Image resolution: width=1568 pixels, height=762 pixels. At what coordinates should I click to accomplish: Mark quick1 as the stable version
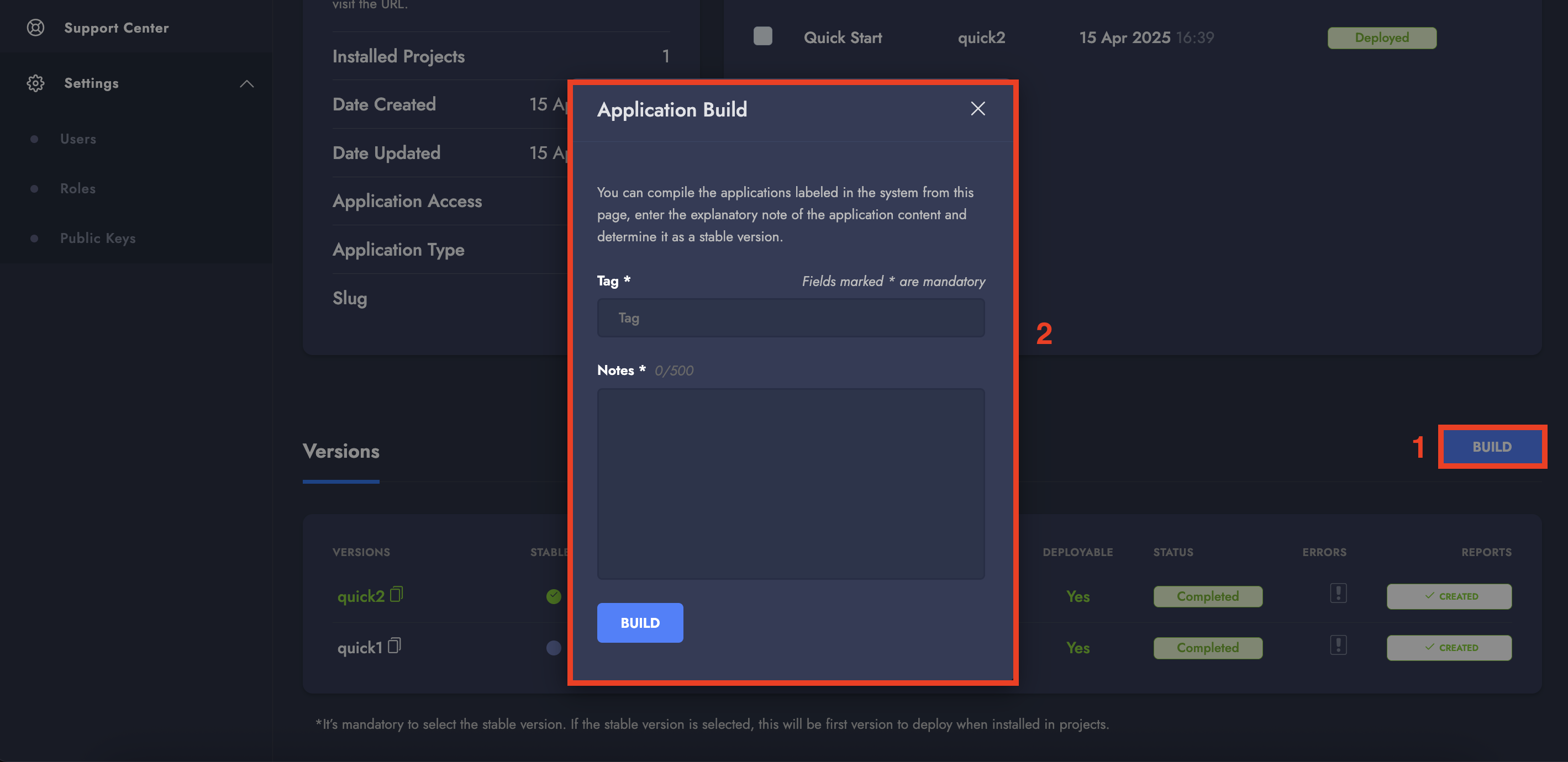click(553, 648)
